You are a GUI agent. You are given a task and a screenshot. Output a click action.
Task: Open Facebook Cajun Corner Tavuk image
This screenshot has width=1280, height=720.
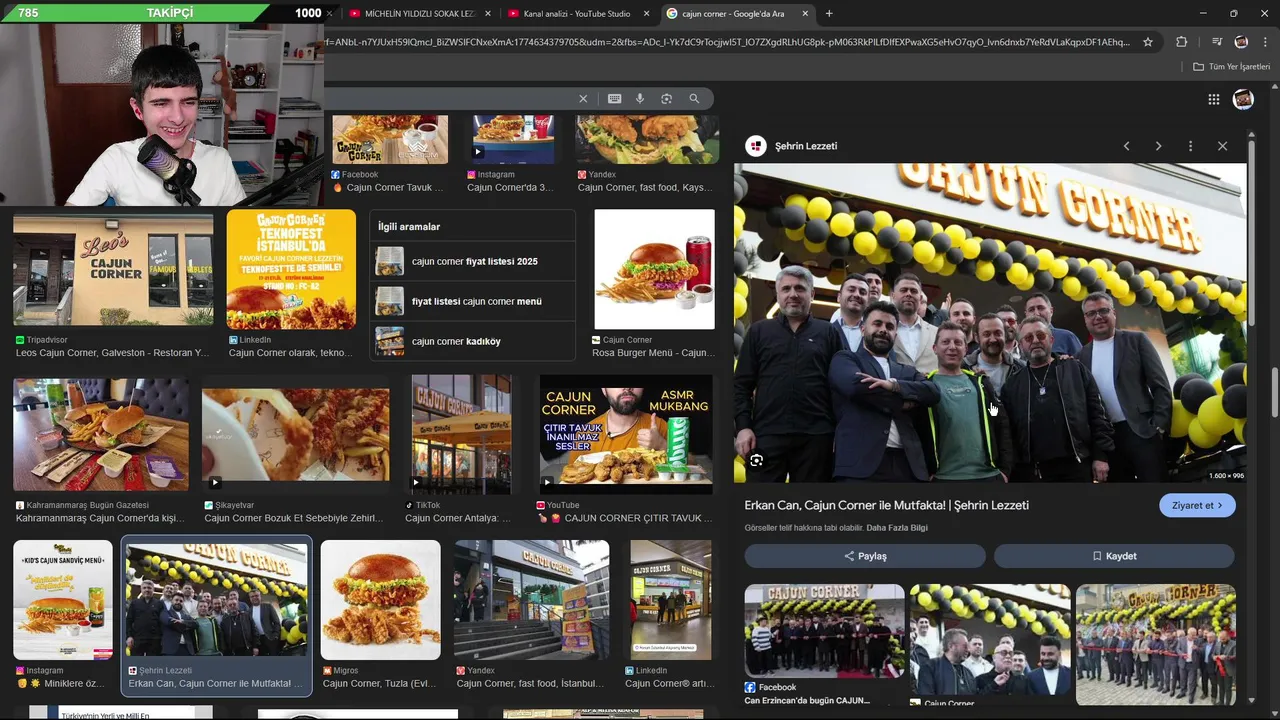pyautogui.click(x=390, y=139)
